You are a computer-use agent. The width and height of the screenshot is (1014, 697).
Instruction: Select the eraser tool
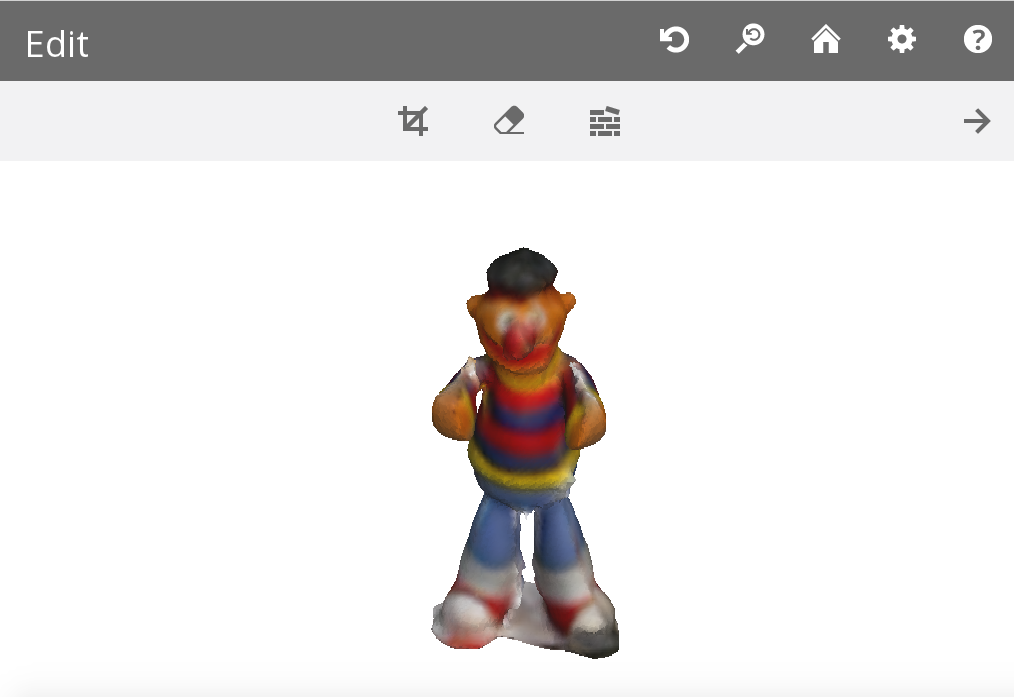(509, 121)
